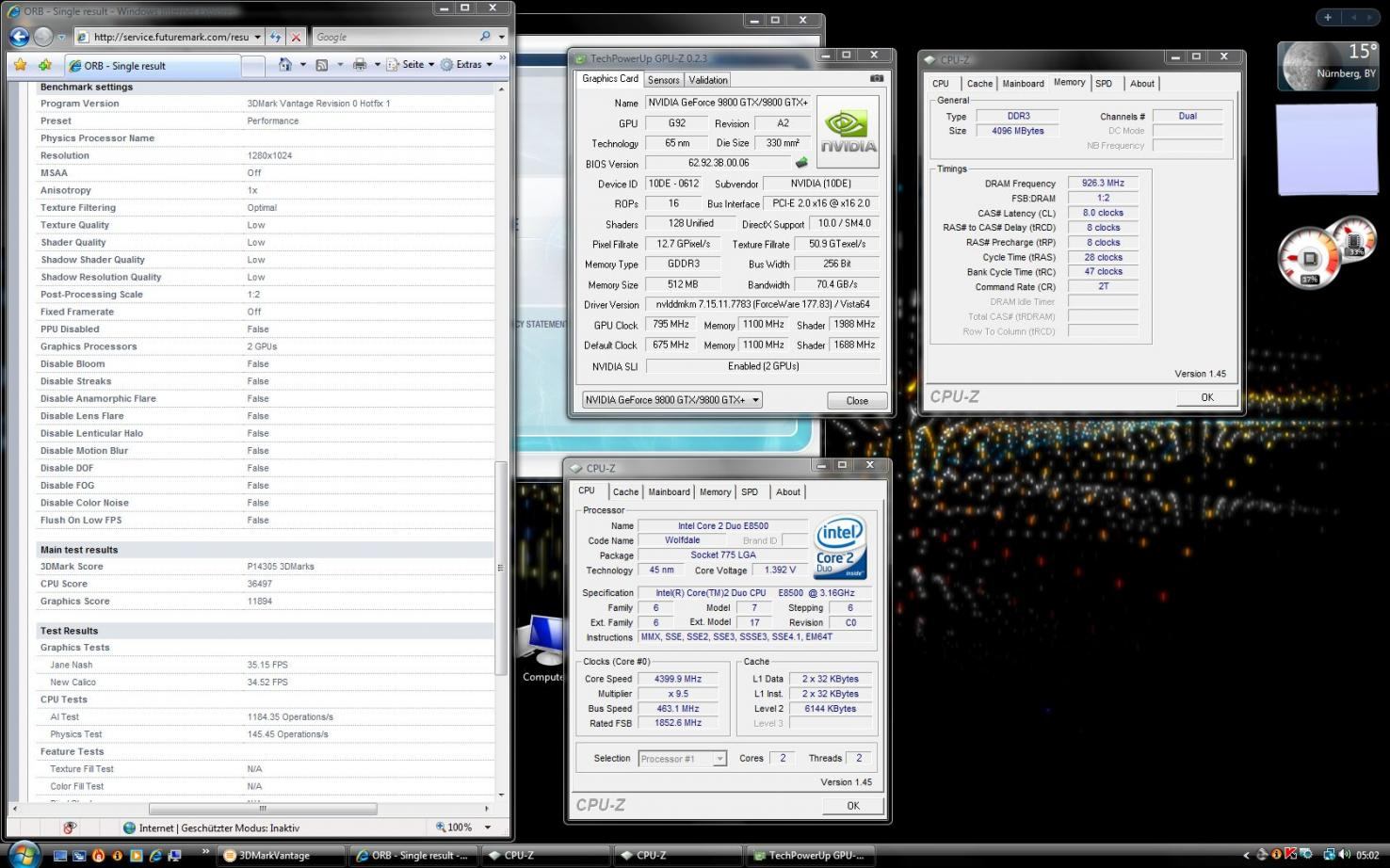1390x868 pixels.
Task: Click the IE forward navigation button
Action: (42, 37)
